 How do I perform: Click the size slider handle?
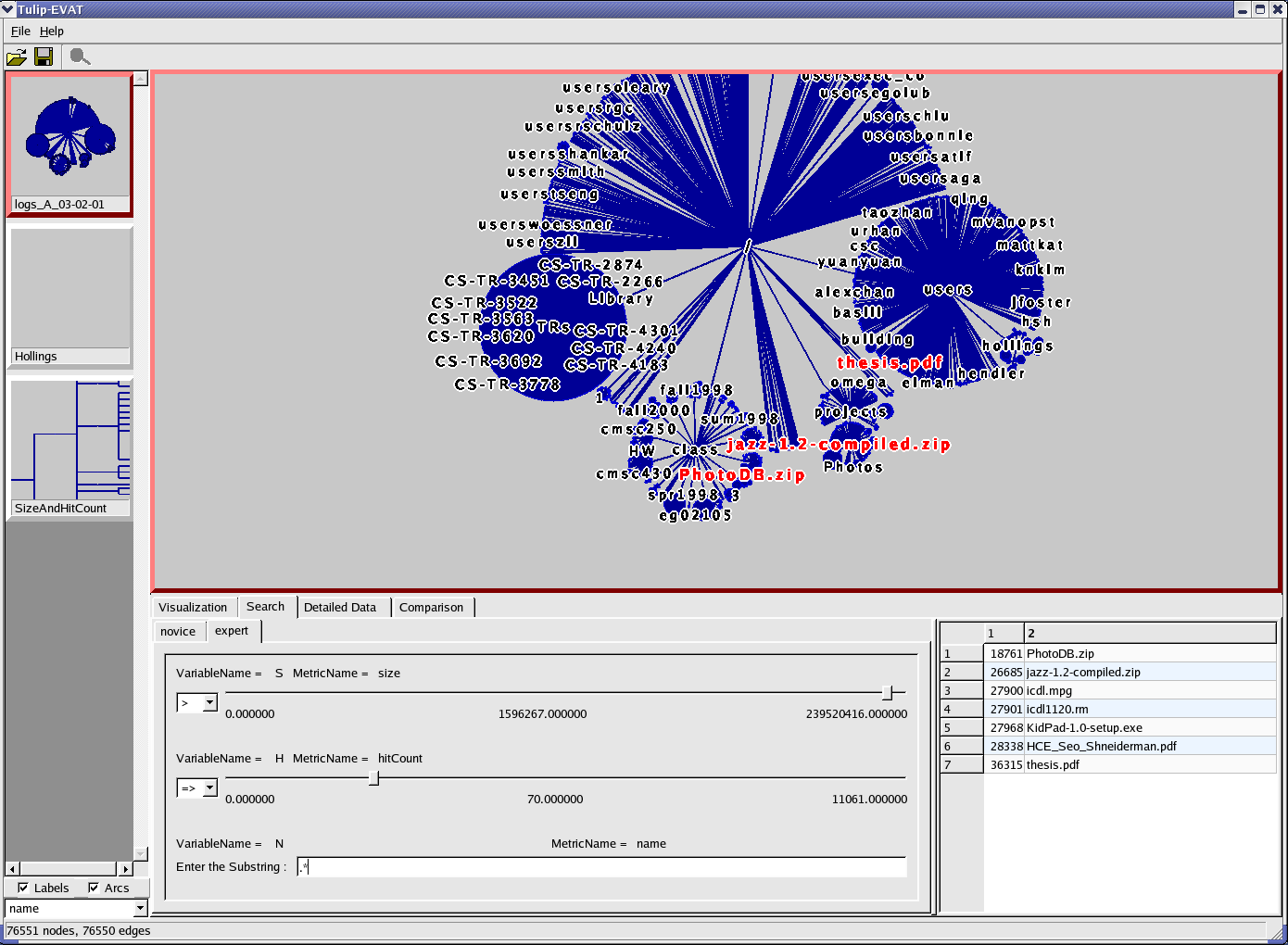(x=887, y=693)
